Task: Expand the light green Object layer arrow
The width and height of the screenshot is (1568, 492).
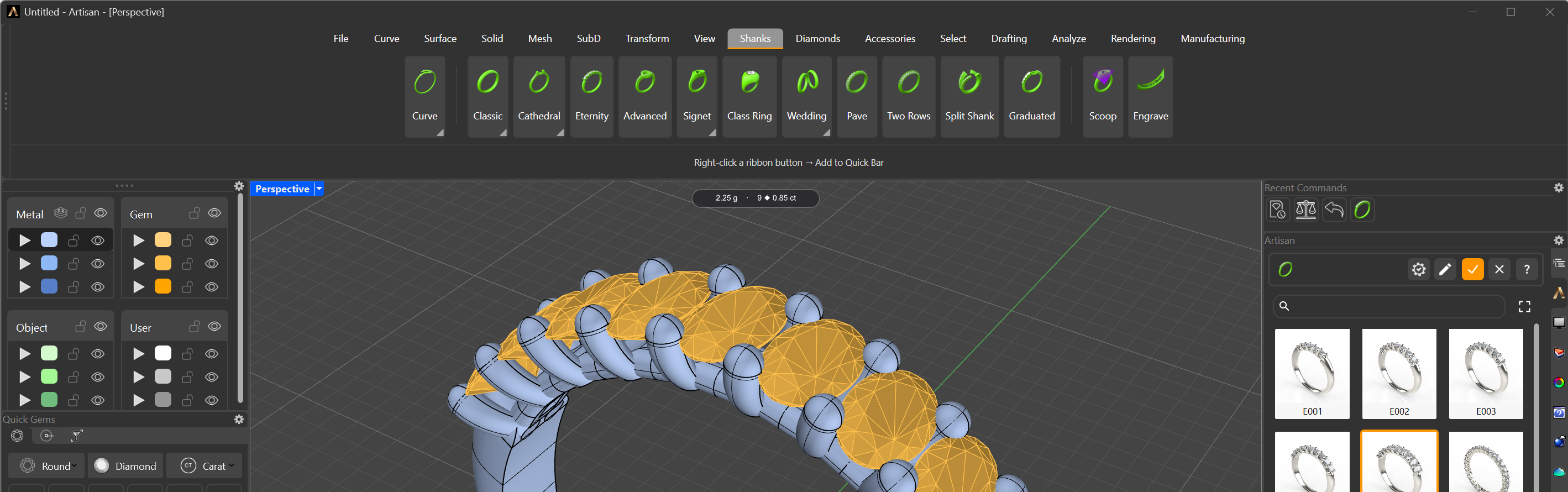Action: coord(25,354)
